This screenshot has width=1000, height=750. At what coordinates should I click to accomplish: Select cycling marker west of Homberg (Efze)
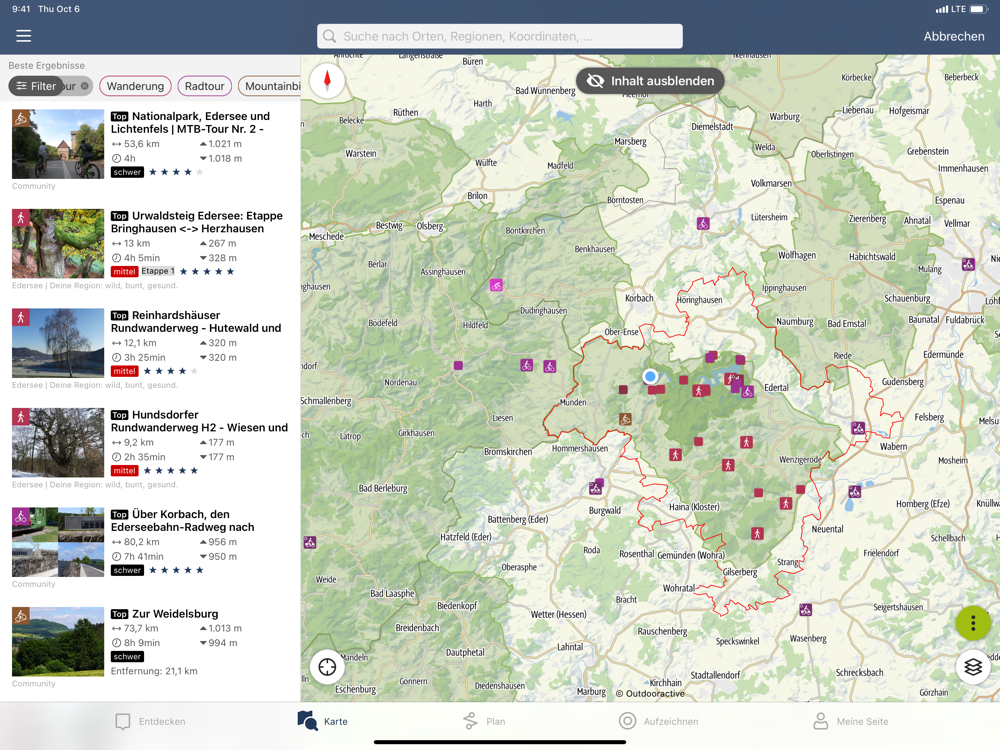pyautogui.click(x=855, y=491)
